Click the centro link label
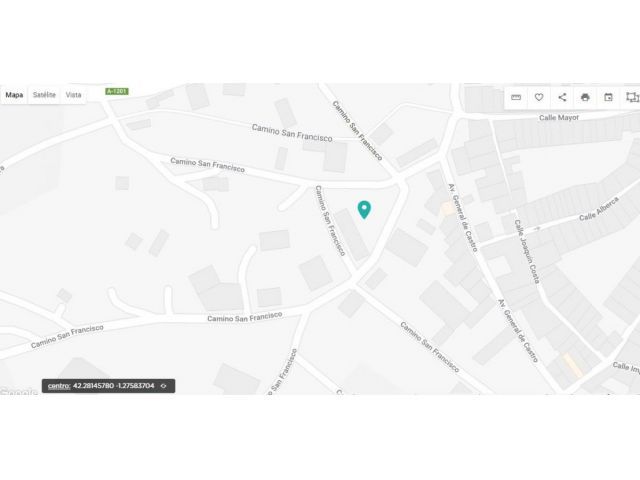Screen dimensions: 640x480 59,386
